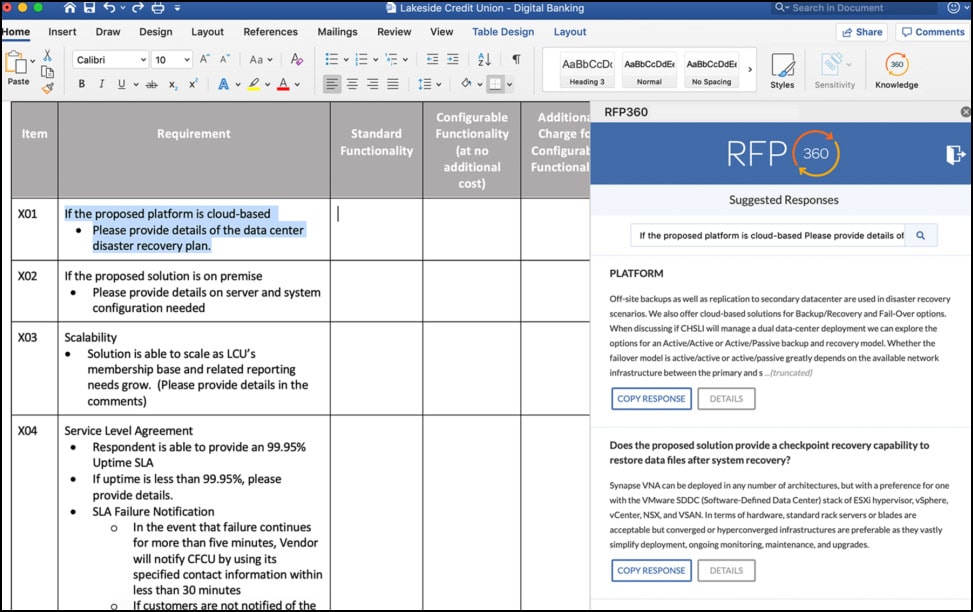Open Styles pane
The width and height of the screenshot is (973, 612).
click(x=782, y=70)
